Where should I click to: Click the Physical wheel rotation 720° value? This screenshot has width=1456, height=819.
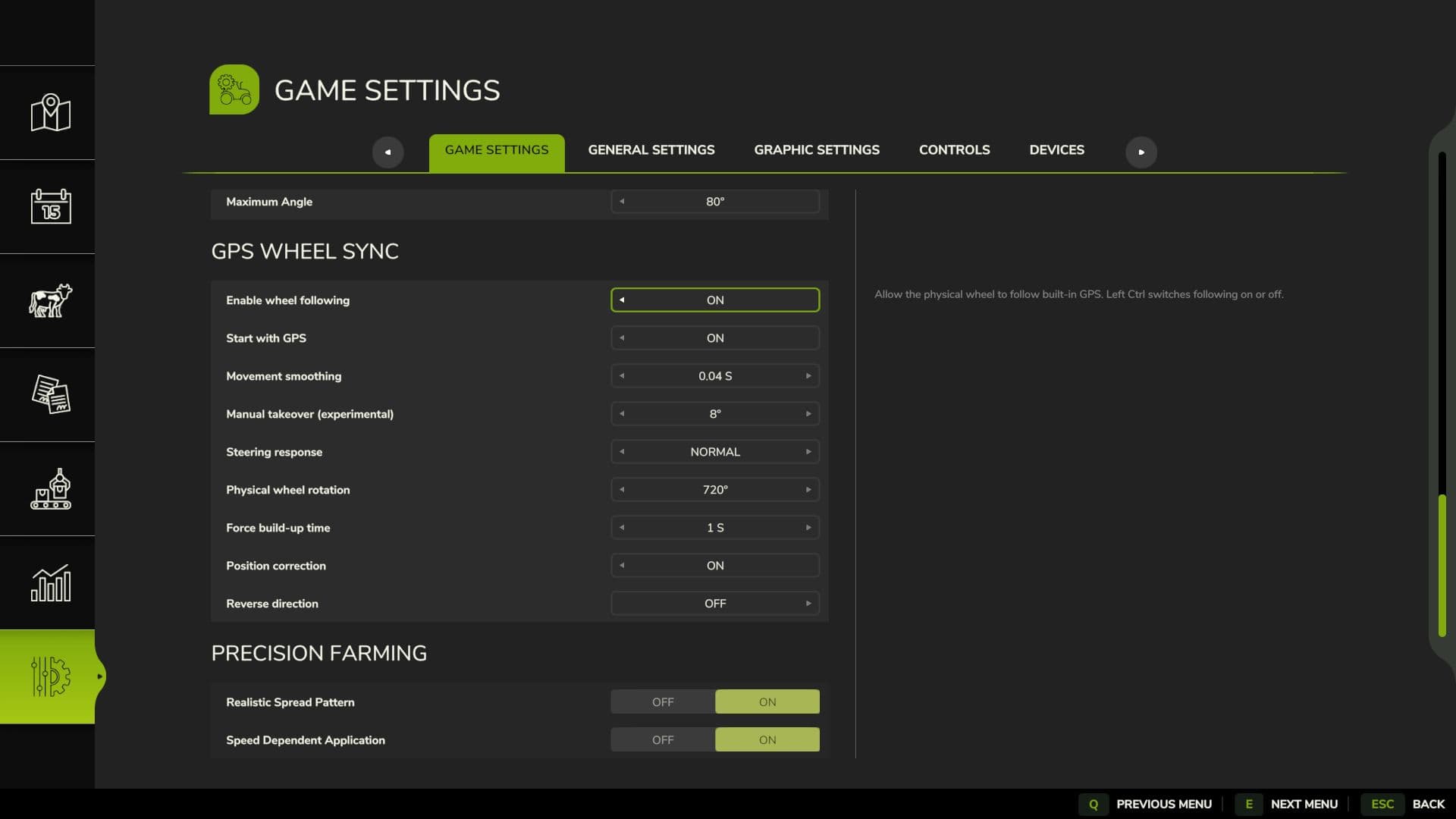(x=715, y=489)
